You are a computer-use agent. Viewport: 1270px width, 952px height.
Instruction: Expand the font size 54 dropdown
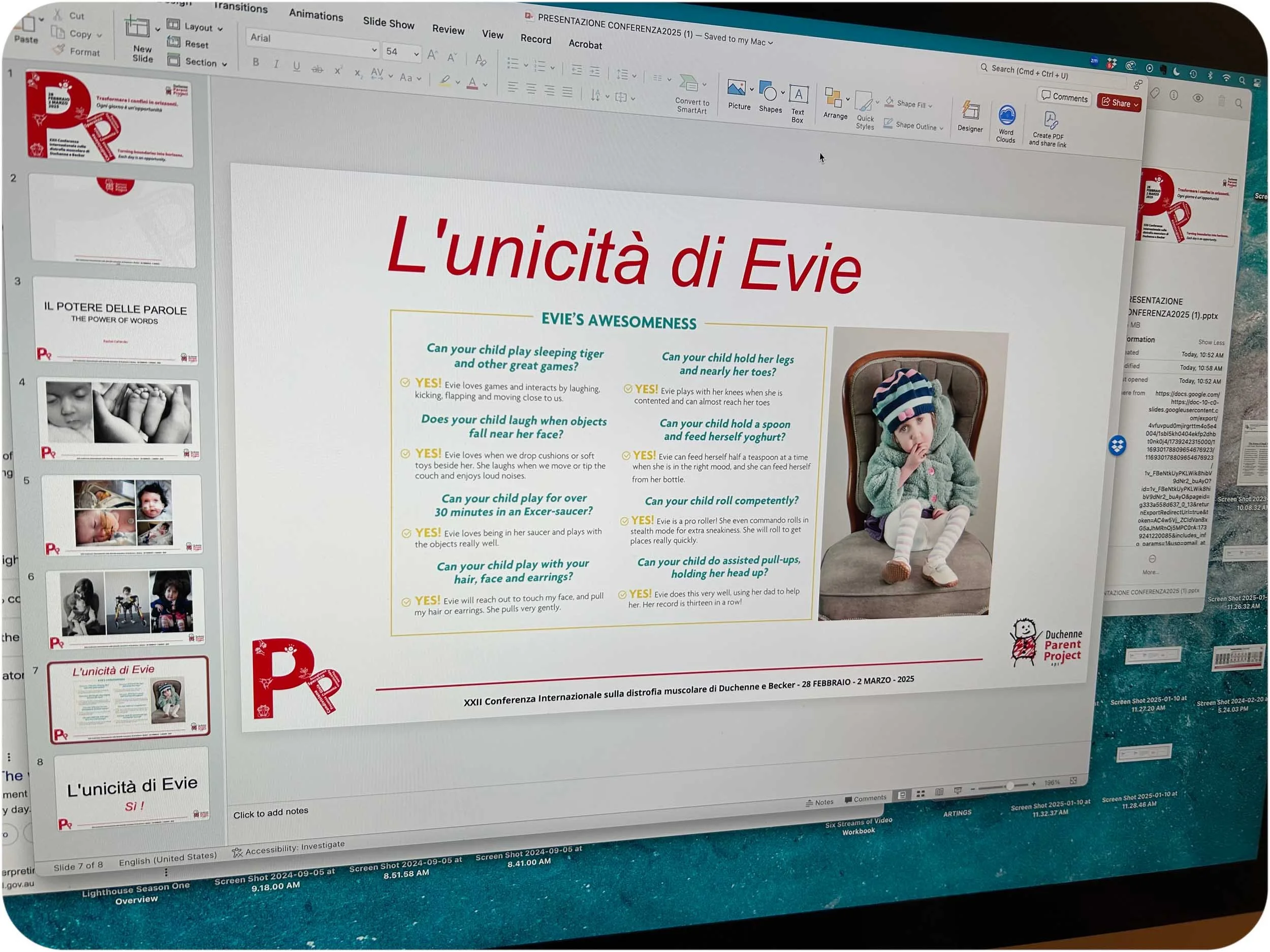(x=416, y=54)
